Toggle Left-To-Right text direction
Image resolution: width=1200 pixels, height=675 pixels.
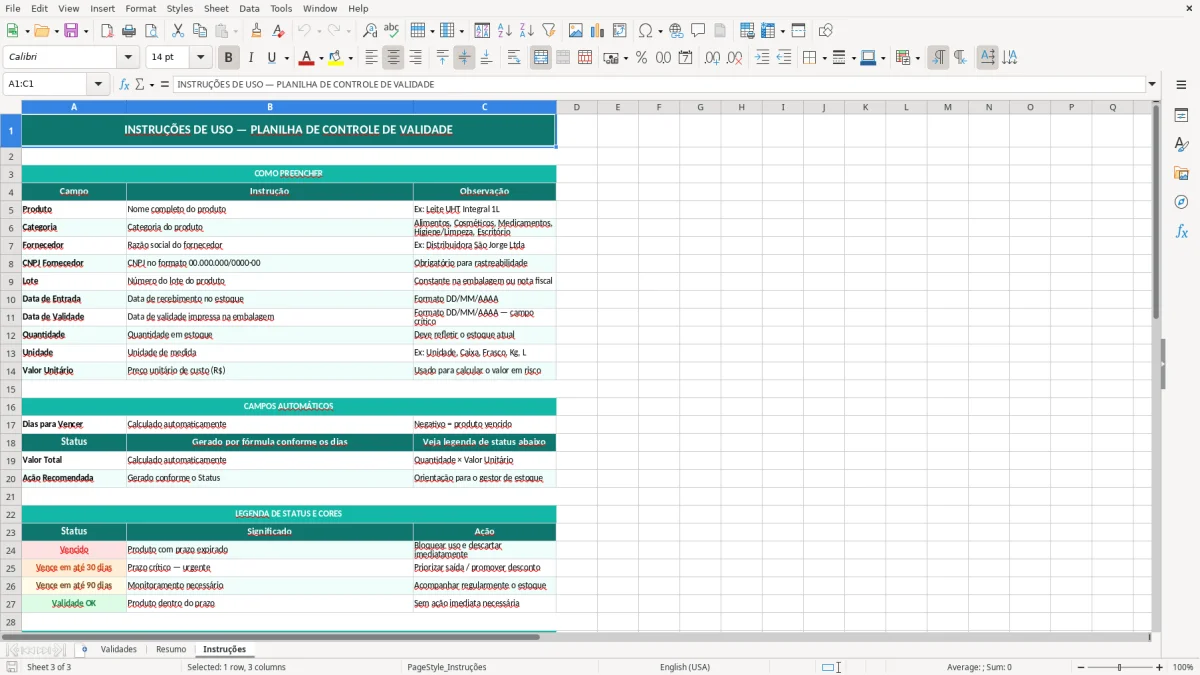[937, 58]
